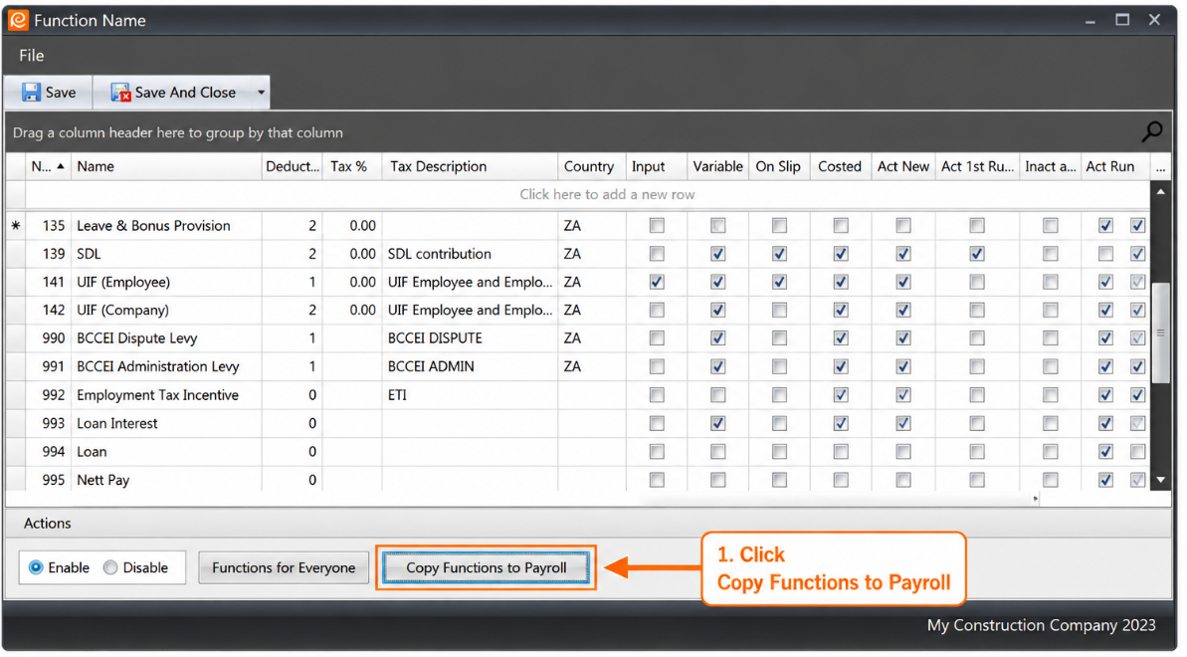This screenshot has width=1187, height=657.
Task: Click the Act New column header
Action: [x=903, y=167]
